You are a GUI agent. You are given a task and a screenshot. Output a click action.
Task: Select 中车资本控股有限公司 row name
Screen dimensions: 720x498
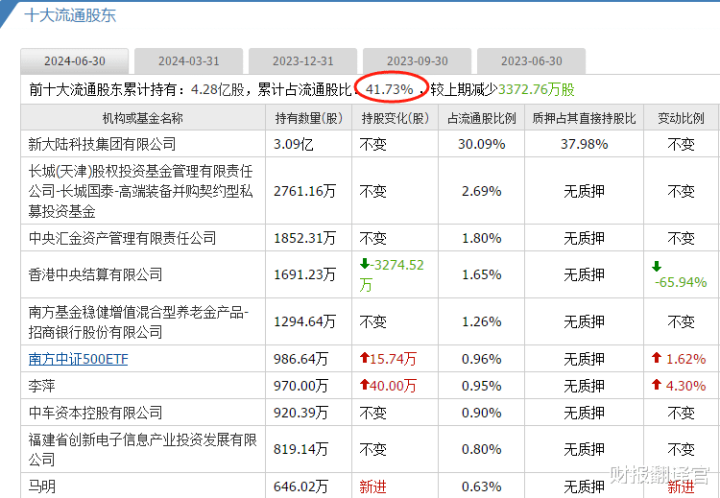(96, 413)
